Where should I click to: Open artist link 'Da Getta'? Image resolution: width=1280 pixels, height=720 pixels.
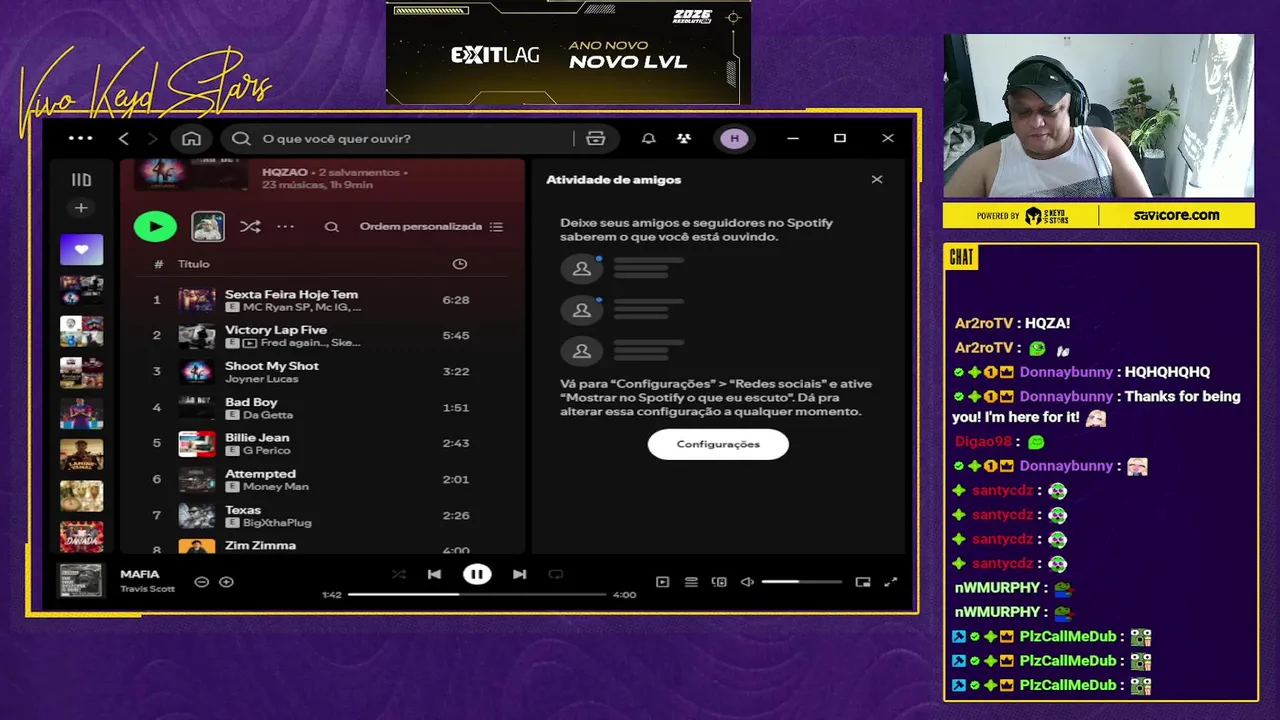(x=268, y=415)
